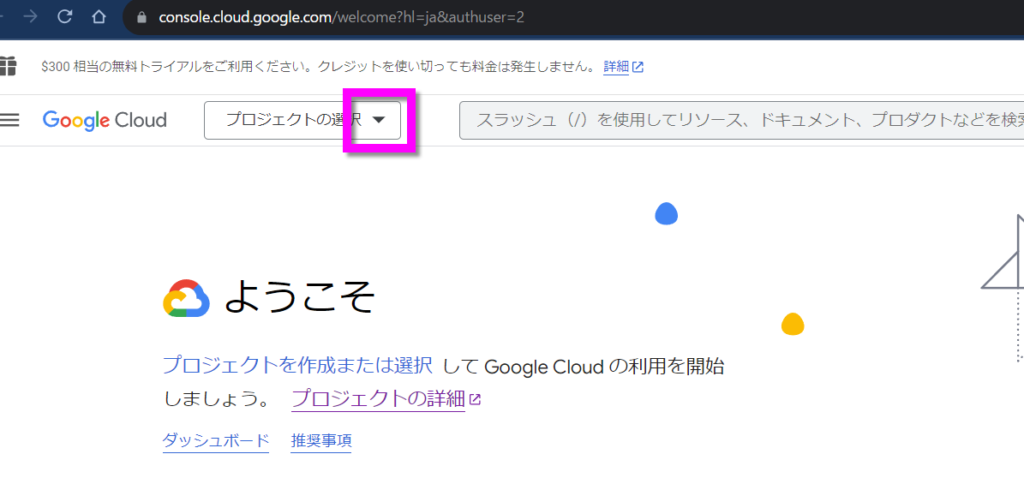Focus the スラッシュ resource search field
The height and width of the screenshot is (478, 1024).
coord(741,120)
